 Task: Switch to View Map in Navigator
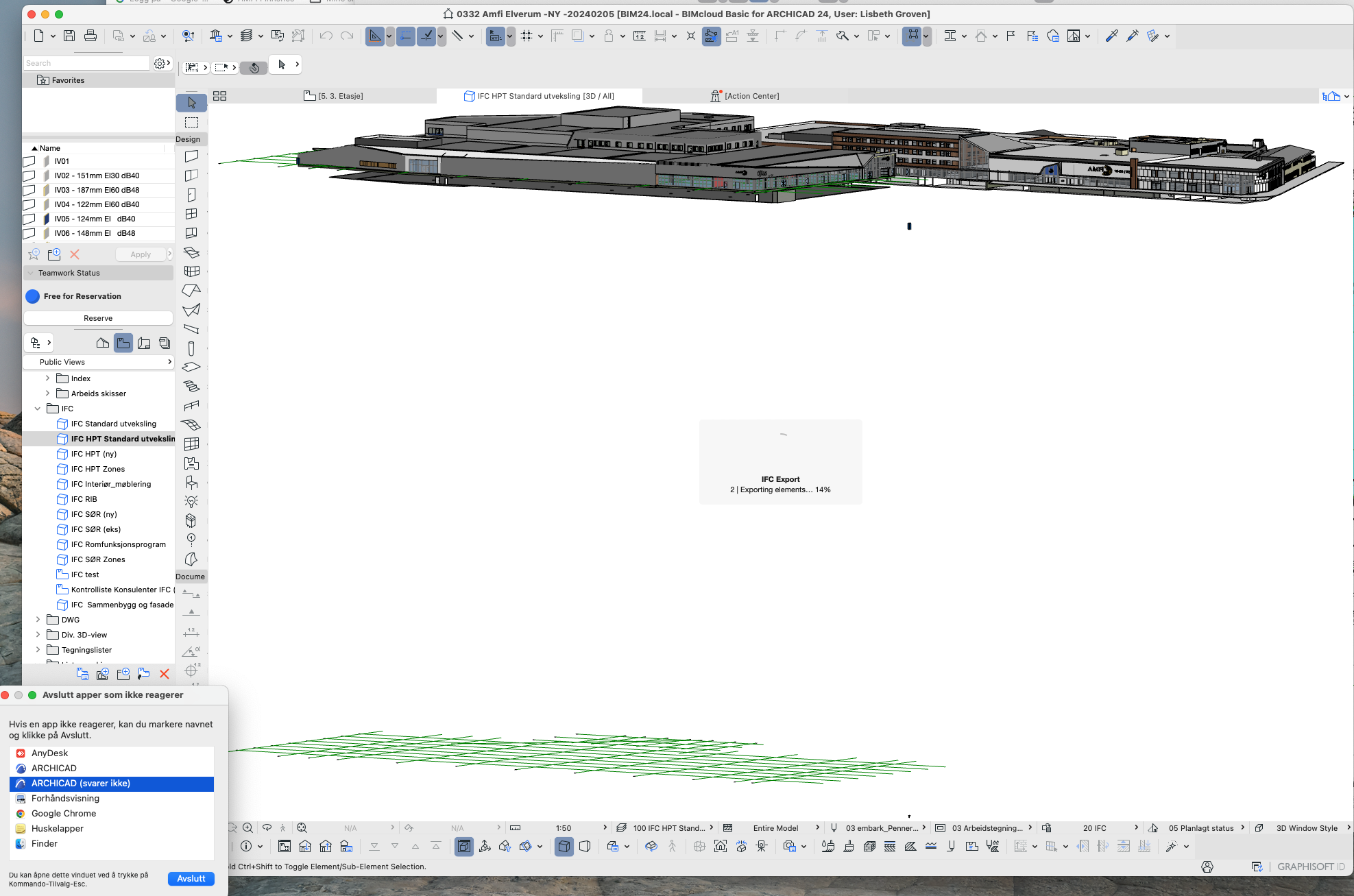click(x=123, y=343)
